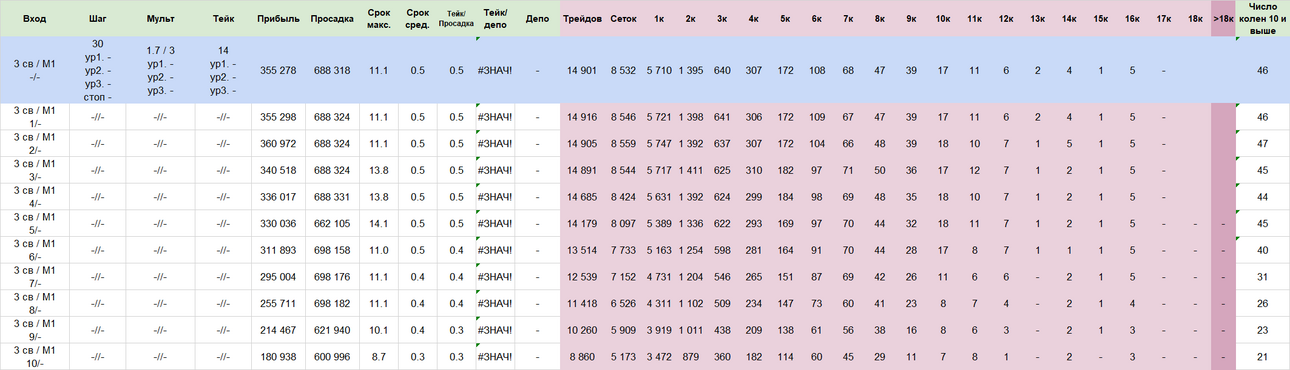
Task: Select last-column cell with value 47
Action: [x=1262, y=144]
